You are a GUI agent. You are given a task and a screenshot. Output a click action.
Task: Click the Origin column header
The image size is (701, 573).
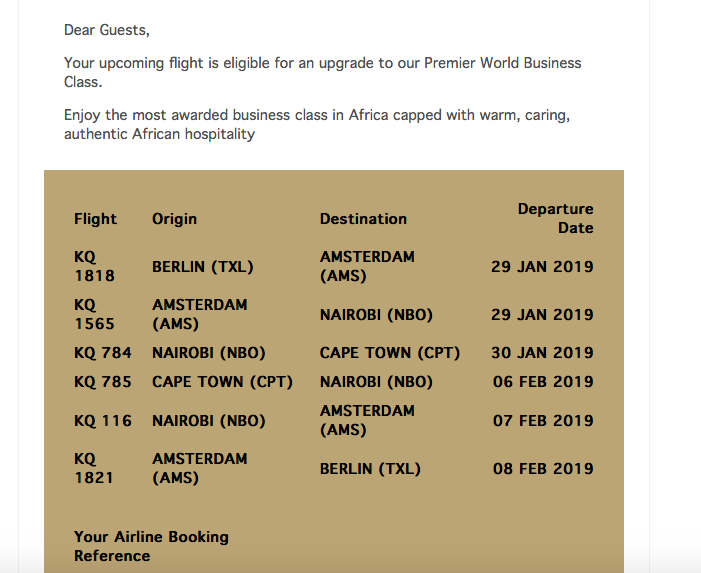[174, 219]
